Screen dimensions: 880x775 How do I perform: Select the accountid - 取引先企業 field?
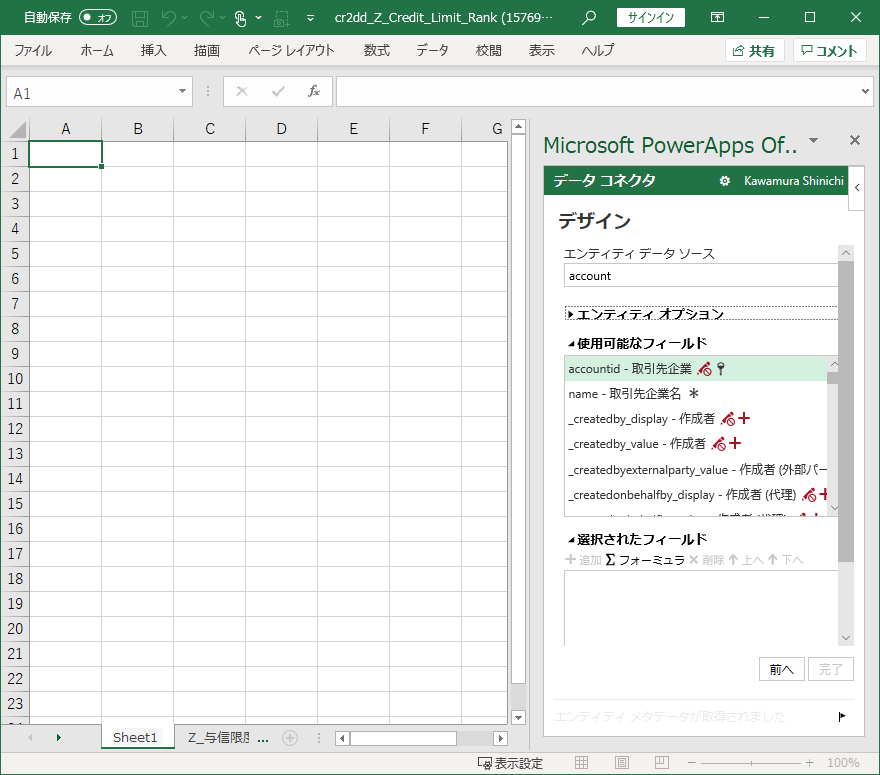[x=695, y=369]
